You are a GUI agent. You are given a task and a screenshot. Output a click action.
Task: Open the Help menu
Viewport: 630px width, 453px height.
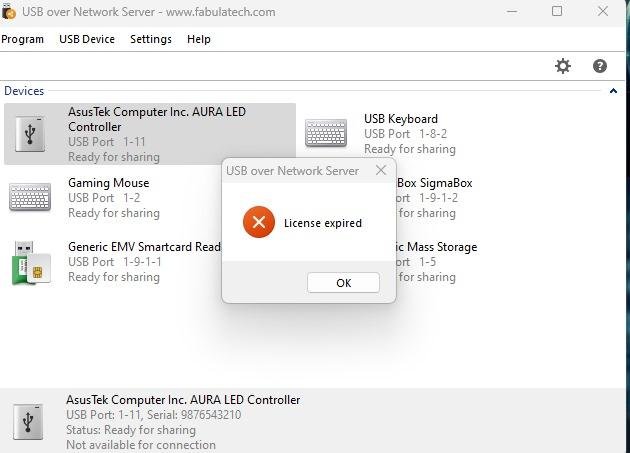coord(199,39)
